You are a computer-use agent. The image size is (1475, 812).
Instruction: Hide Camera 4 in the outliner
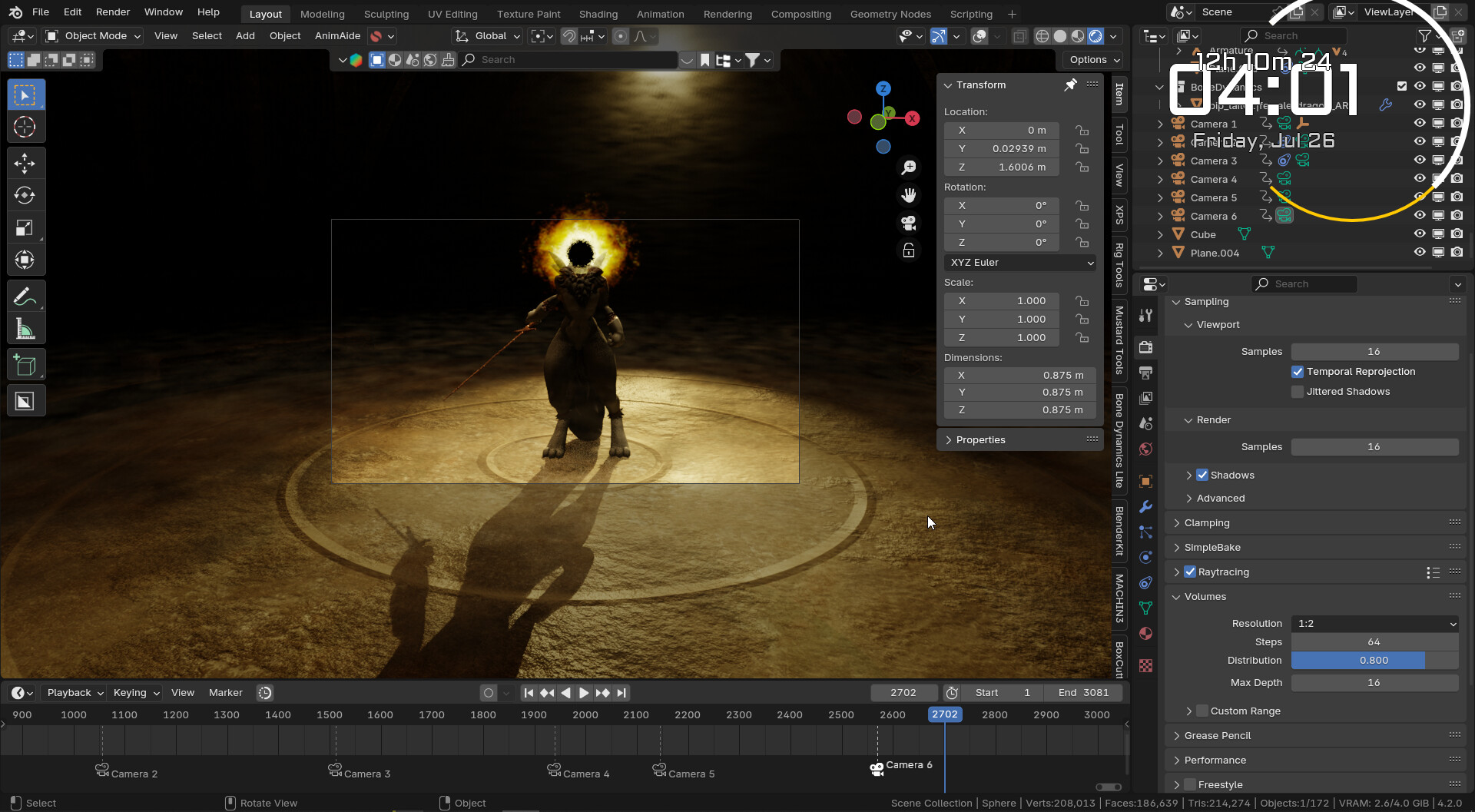[x=1420, y=179]
